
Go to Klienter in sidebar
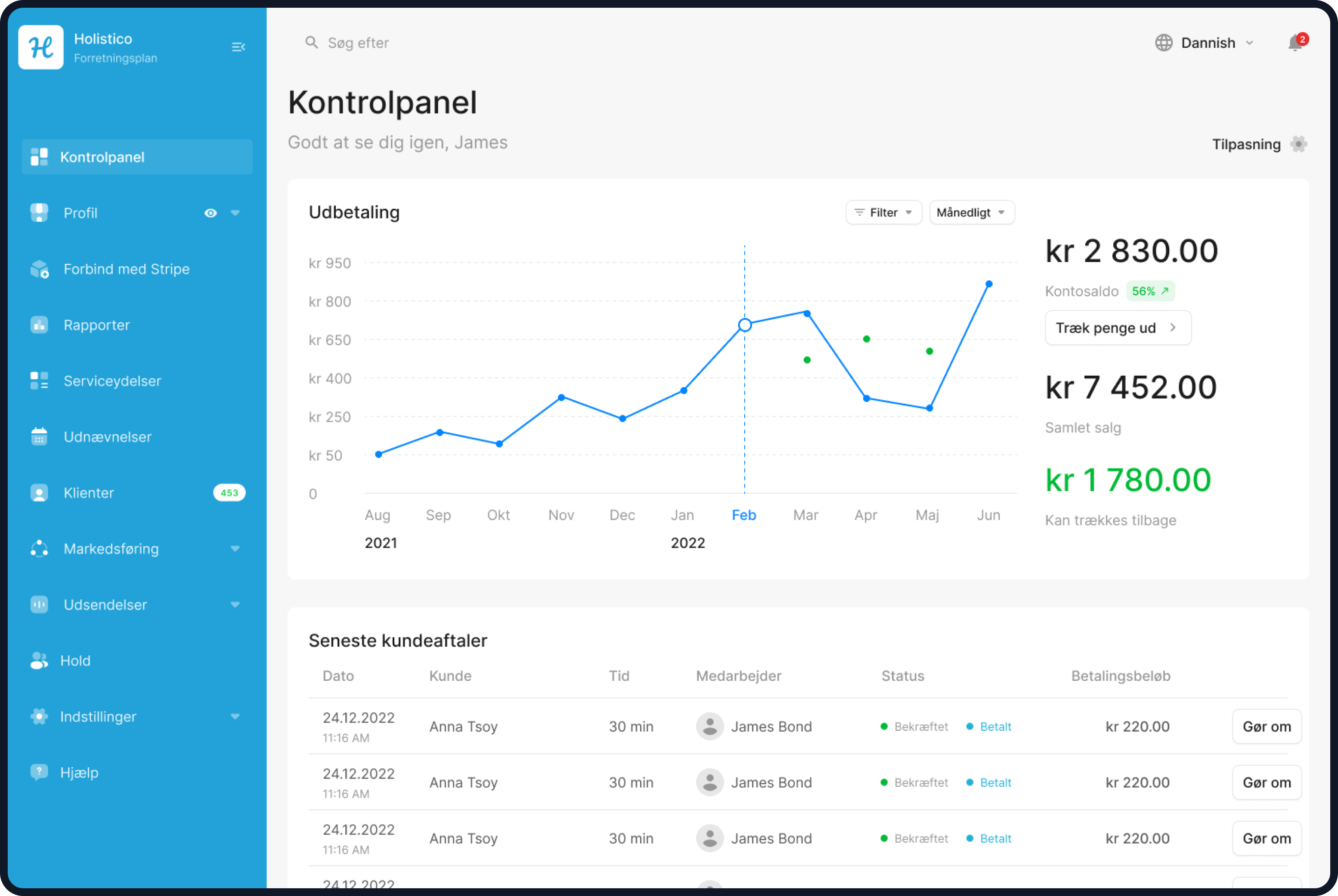pyautogui.click(x=89, y=493)
